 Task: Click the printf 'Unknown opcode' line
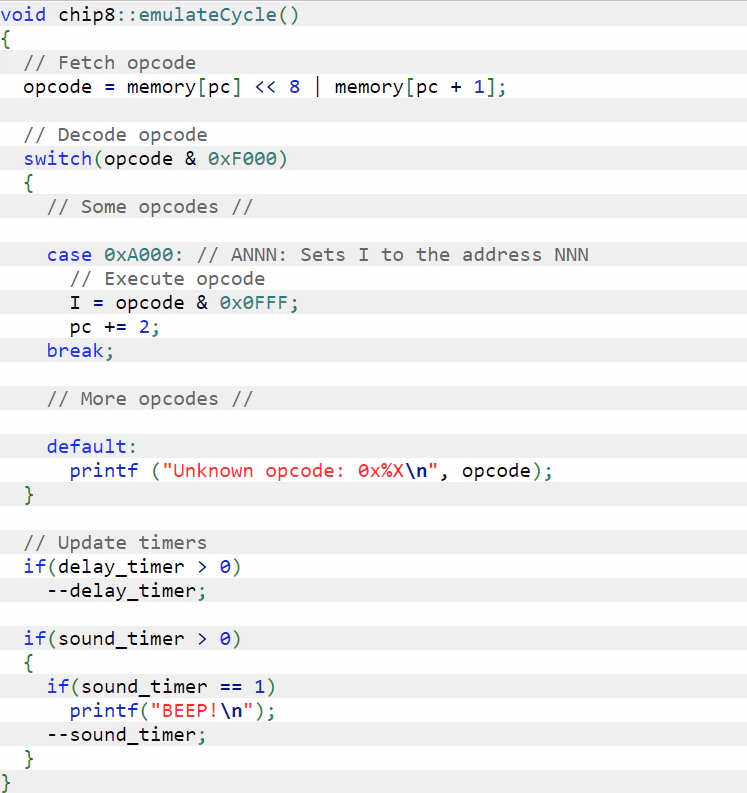(311, 471)
